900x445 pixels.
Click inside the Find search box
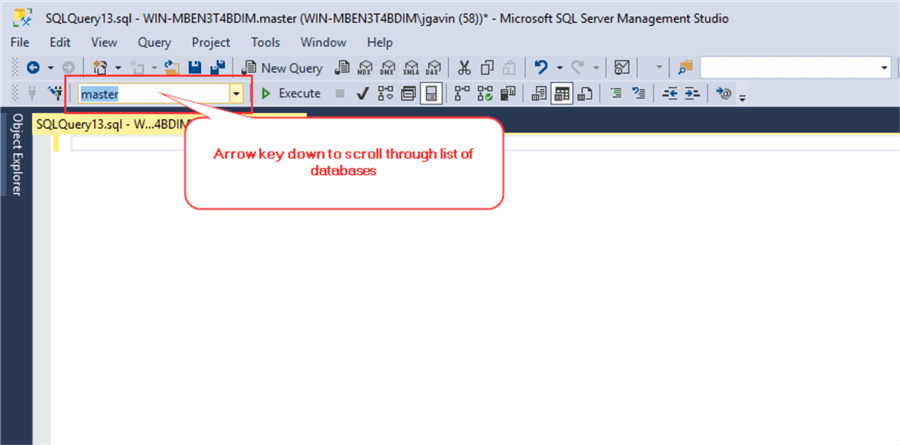point(789,68)
